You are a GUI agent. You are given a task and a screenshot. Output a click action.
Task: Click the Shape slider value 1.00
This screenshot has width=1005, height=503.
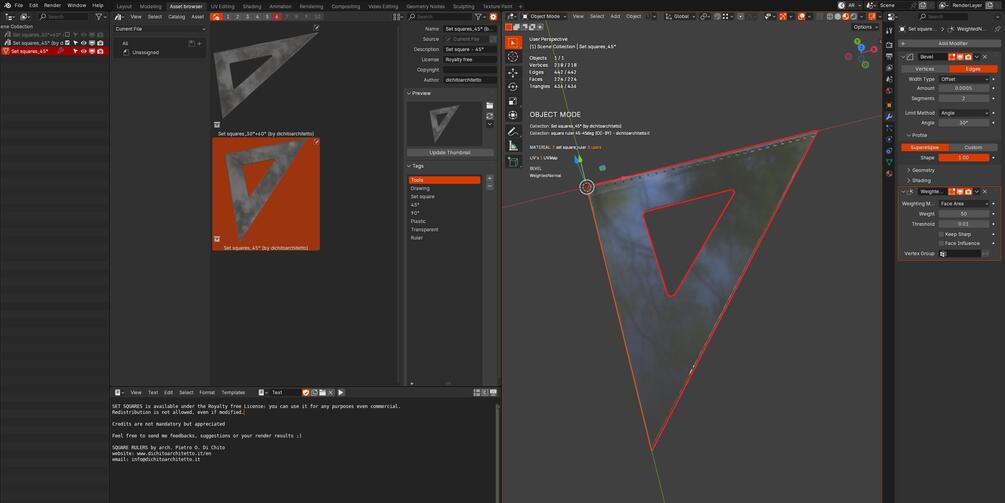point(963,158)
